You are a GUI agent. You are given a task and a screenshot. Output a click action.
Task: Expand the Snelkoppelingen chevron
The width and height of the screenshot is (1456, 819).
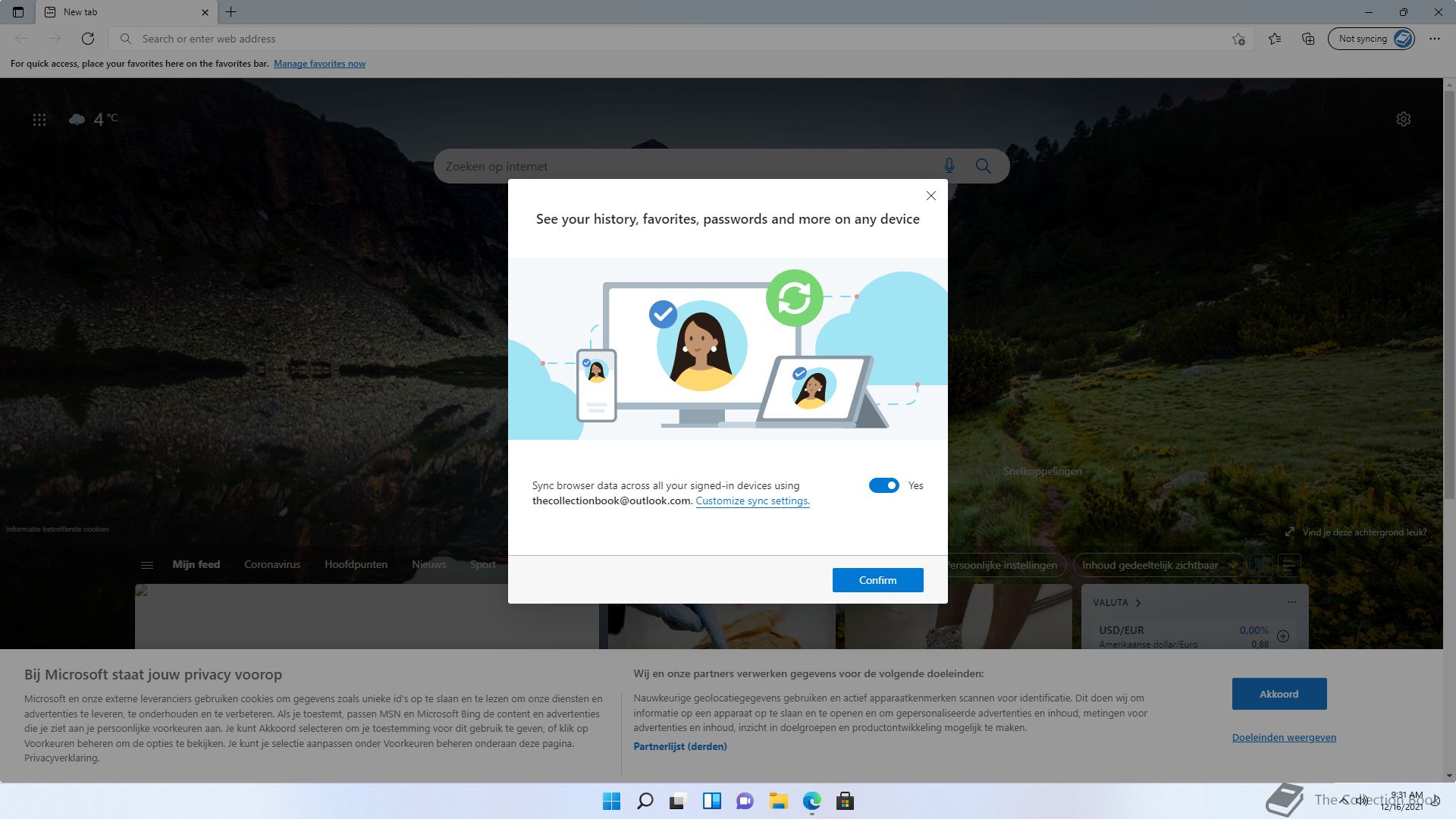(1109, 471)
